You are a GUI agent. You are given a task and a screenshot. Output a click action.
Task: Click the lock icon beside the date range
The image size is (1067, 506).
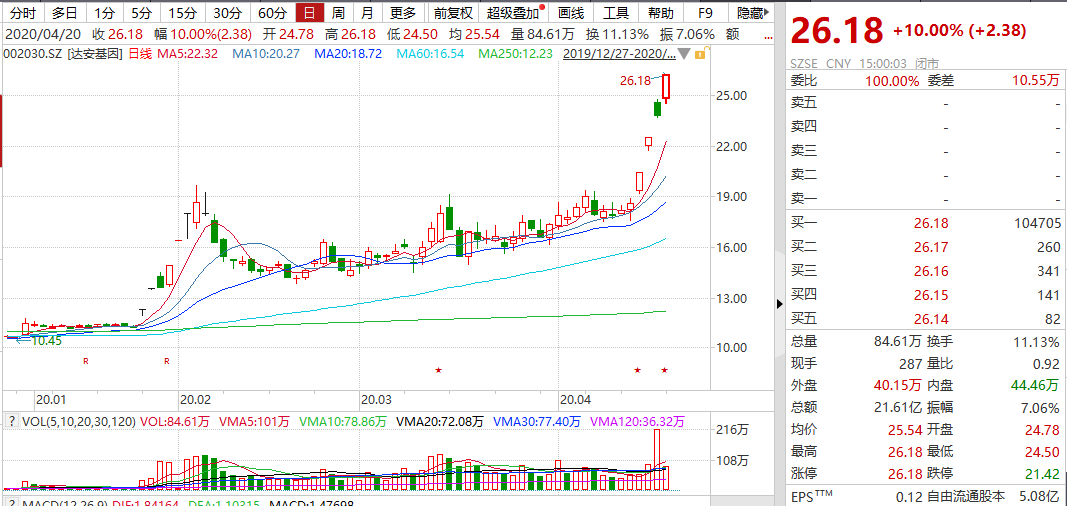(x=701, y=53)
